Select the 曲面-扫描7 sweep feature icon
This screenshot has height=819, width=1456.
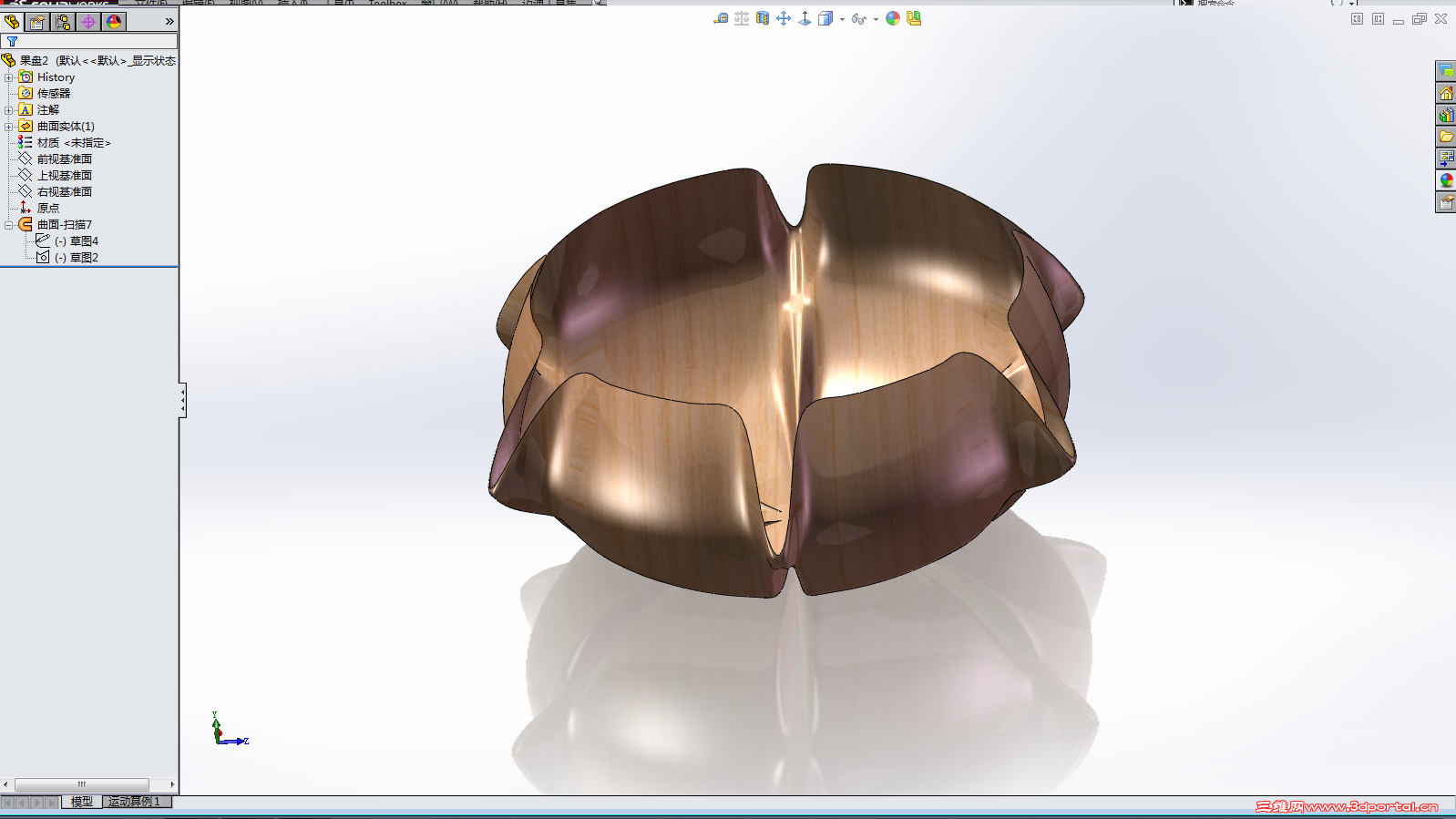[26, 225]
